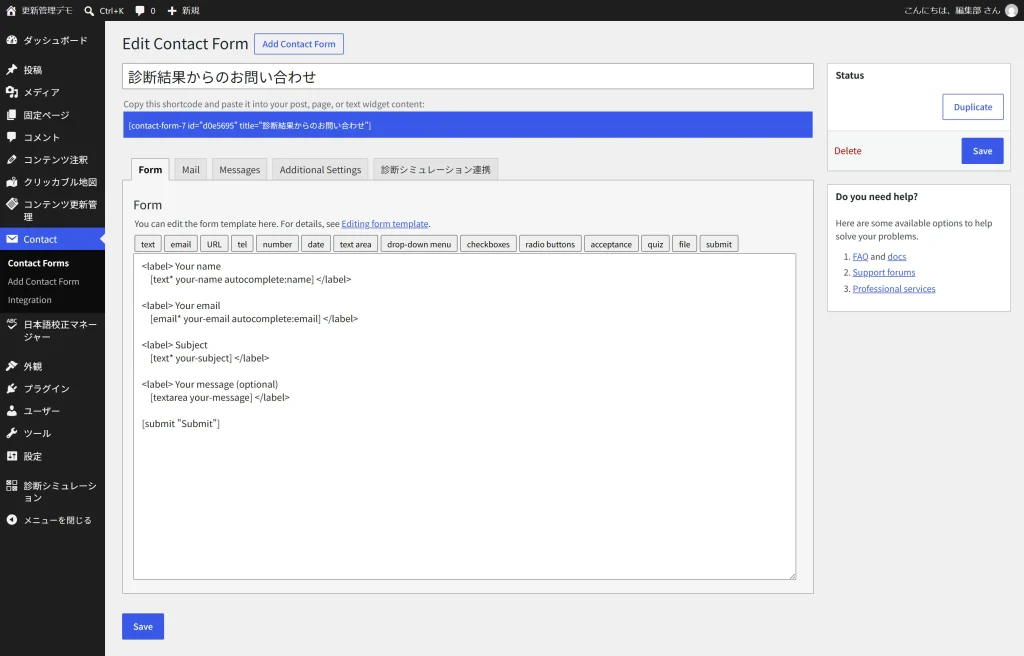
Task: Click the 診断シミュレーション grid icon
Action: 12,485
